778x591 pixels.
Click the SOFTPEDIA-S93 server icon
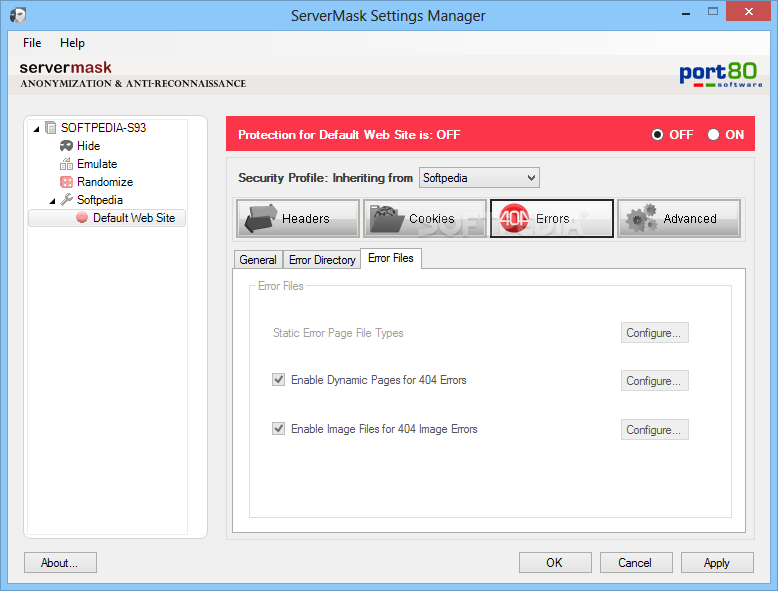coord(51,128)
